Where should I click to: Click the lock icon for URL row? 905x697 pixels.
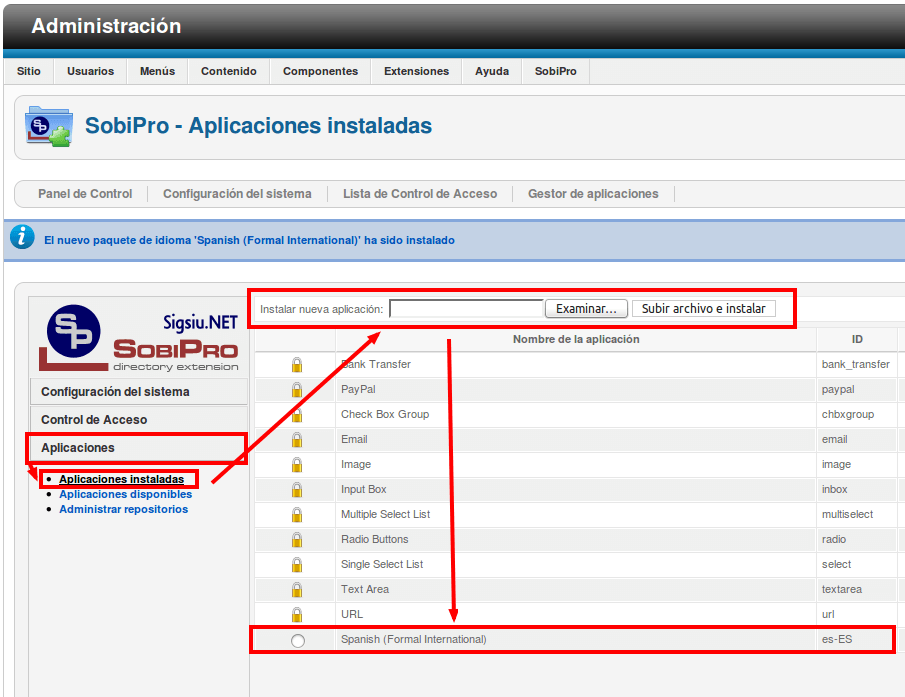click(297, 614)
